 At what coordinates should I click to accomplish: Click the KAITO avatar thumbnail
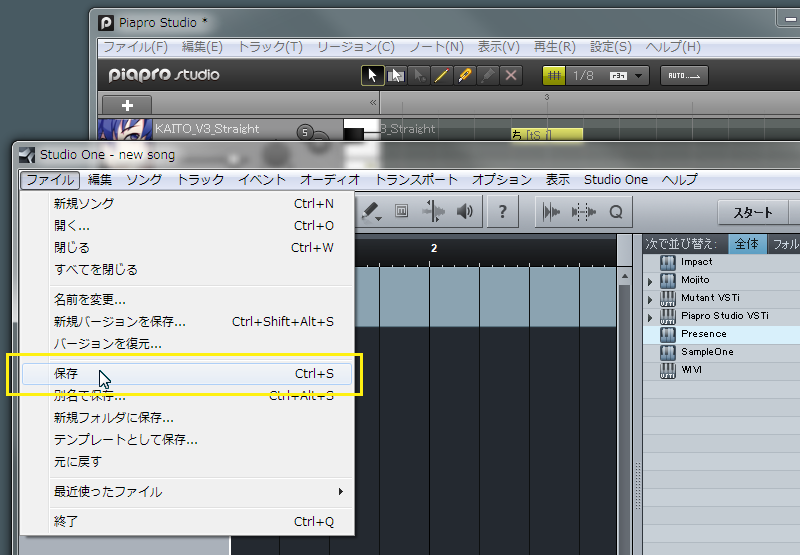pos(125,129)
